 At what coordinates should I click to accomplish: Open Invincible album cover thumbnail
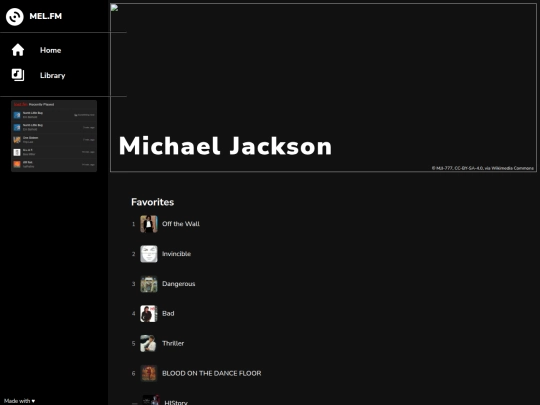click(x=149, y=254)
